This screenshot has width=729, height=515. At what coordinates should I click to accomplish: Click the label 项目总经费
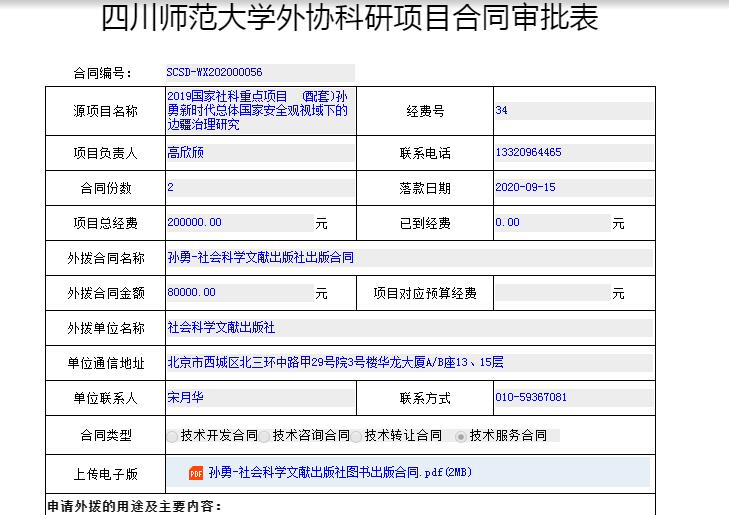coord(106,224)
